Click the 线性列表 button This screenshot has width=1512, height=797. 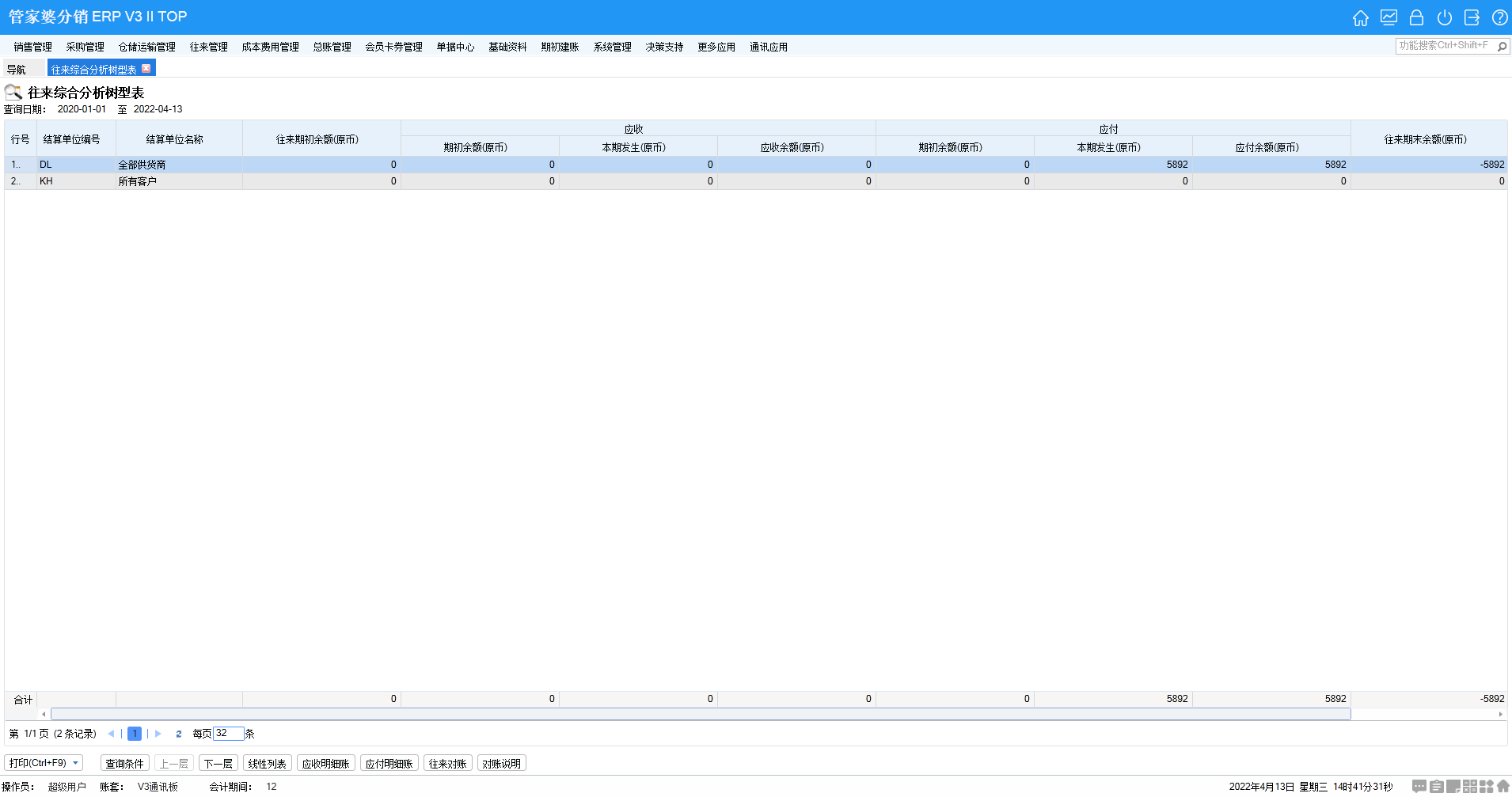click(267, 763)
